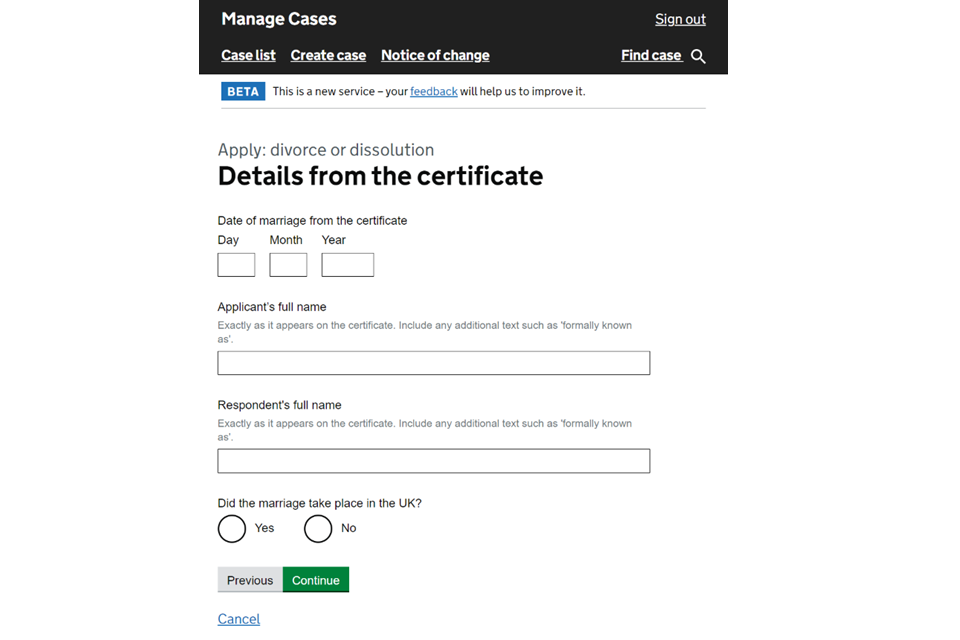Focus the Month input box

click(288, 265)
